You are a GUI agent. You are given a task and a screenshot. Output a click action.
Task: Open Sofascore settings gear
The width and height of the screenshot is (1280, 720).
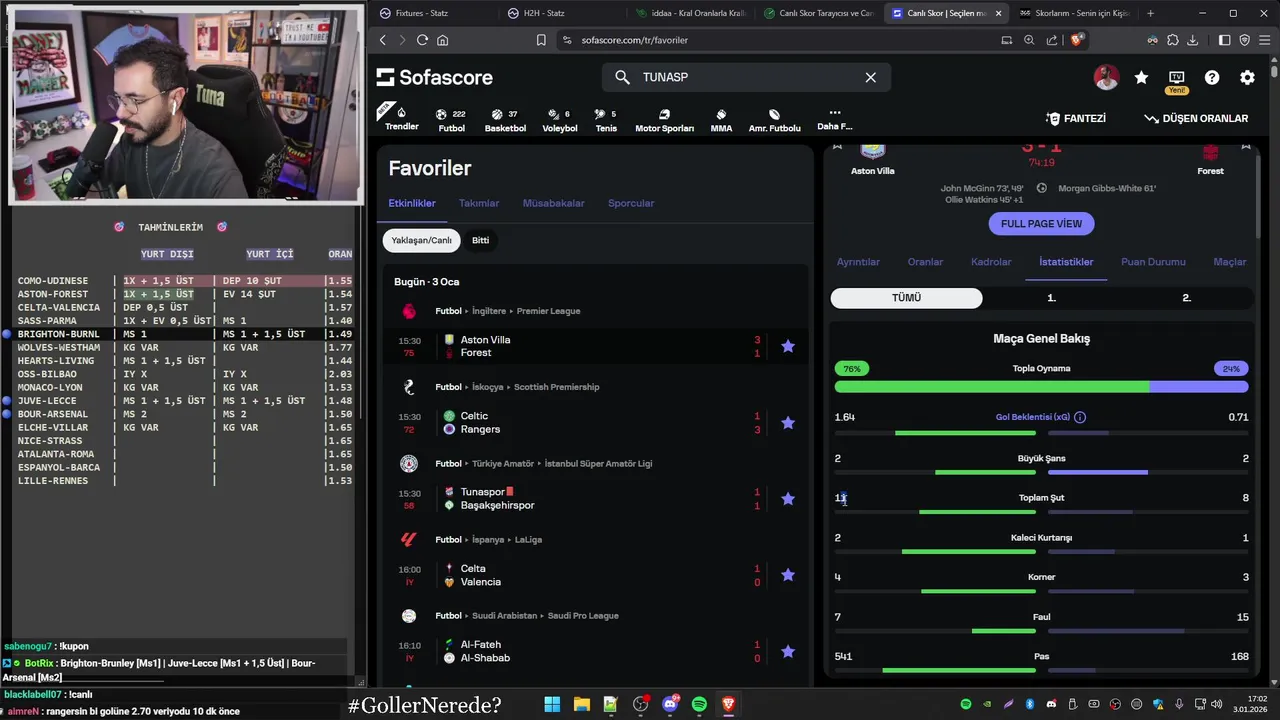click(x=1247, y=77)
